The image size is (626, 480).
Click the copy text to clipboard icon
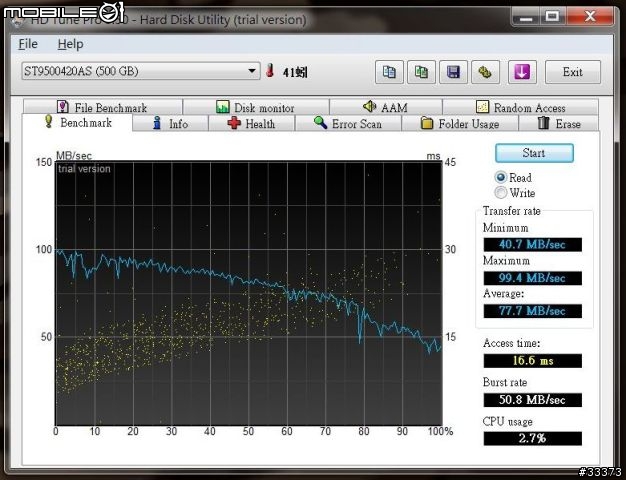(390, 72)
